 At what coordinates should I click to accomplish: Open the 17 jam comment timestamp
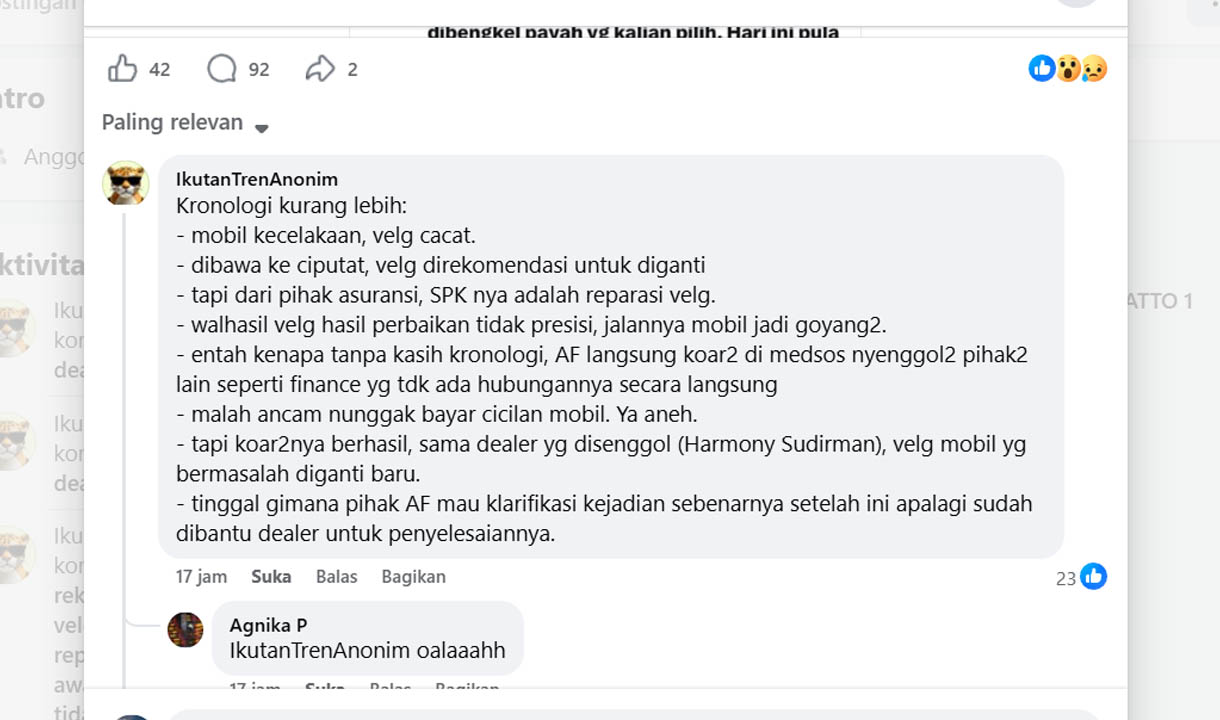201,577
